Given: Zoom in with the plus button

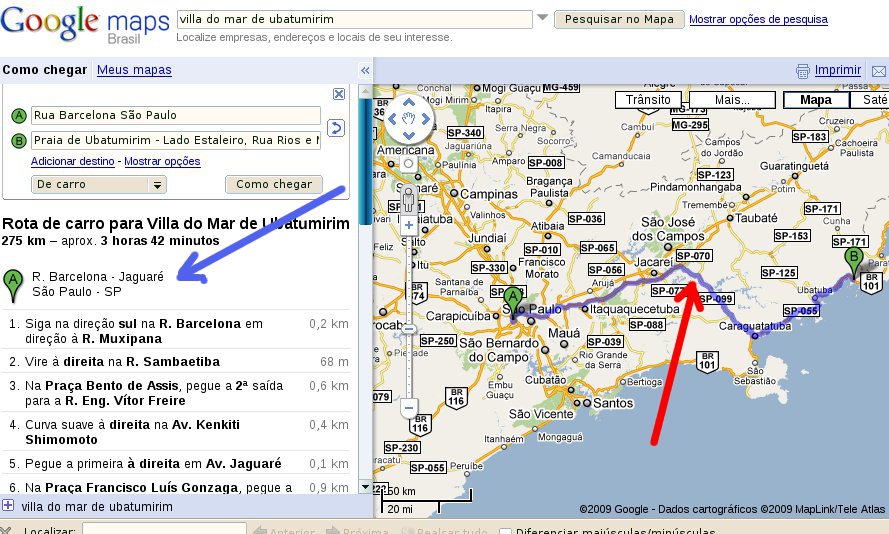Looking at the screenshot, I should coord(408,226).
